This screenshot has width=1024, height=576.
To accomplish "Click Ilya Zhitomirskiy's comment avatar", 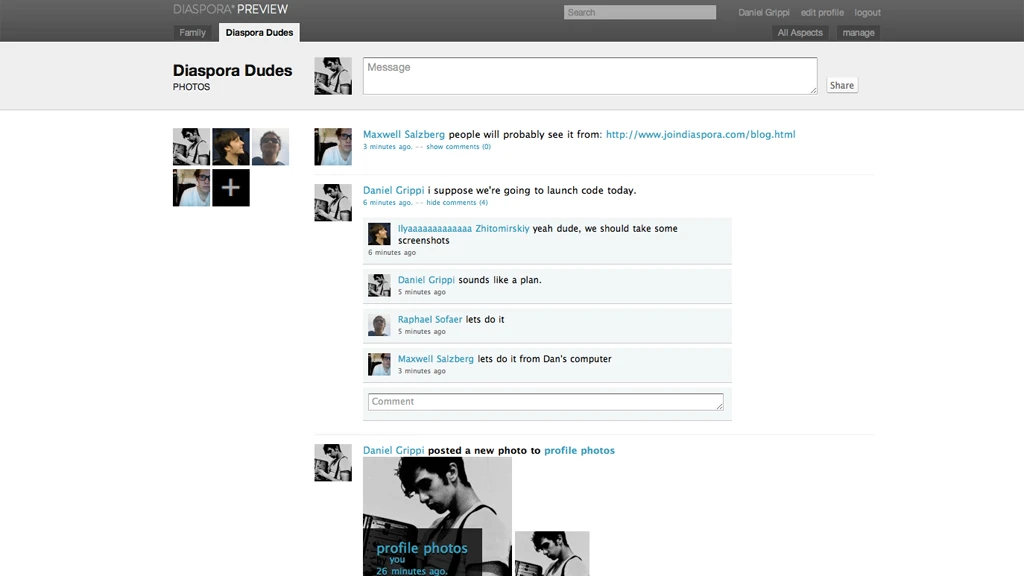I will [379, 234].
